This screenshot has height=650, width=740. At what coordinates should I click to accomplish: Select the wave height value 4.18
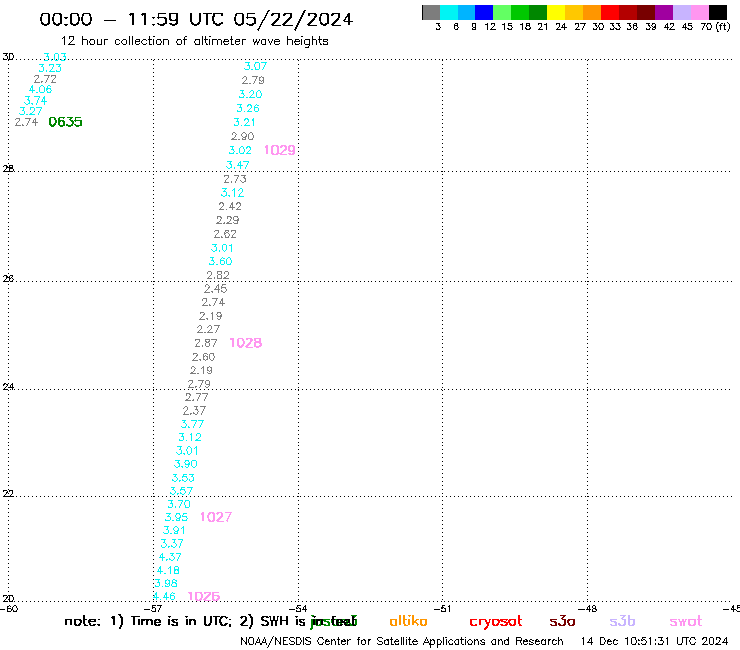coord(168,571)
